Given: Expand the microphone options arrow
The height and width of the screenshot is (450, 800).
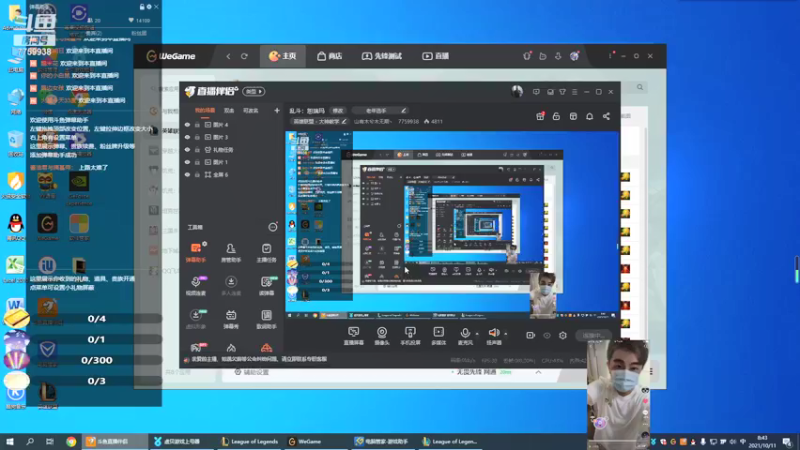Looking at the screenshot, I should point(477,334).
